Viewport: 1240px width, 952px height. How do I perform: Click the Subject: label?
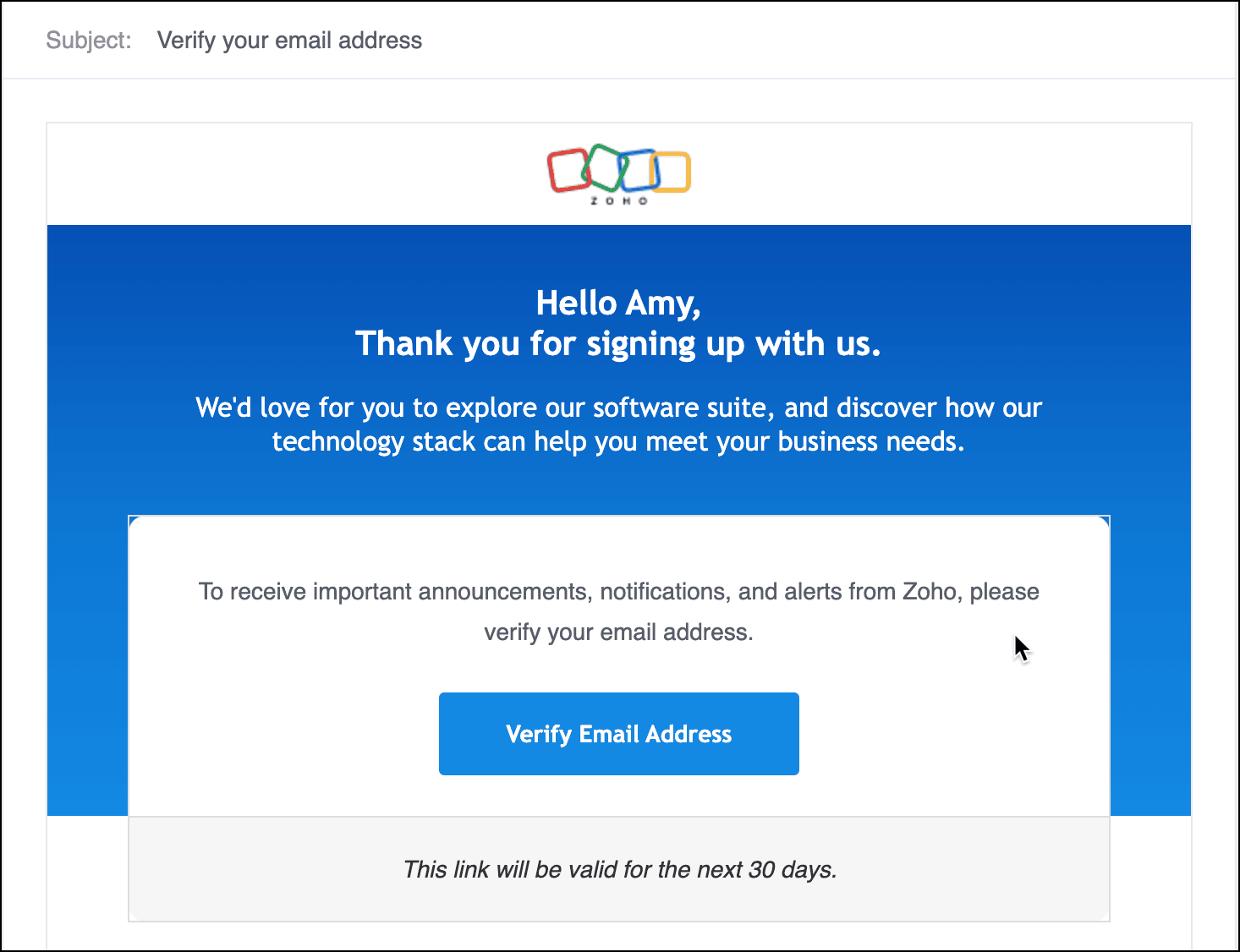click(x=89, y=41)
